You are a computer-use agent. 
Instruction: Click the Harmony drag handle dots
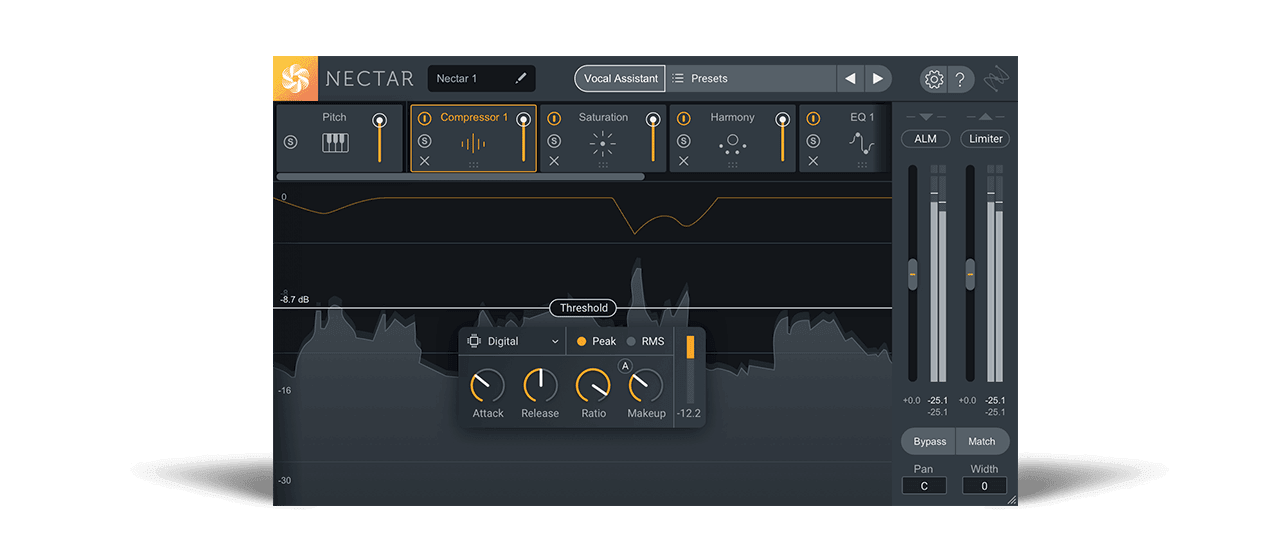[x=733, y=165]
